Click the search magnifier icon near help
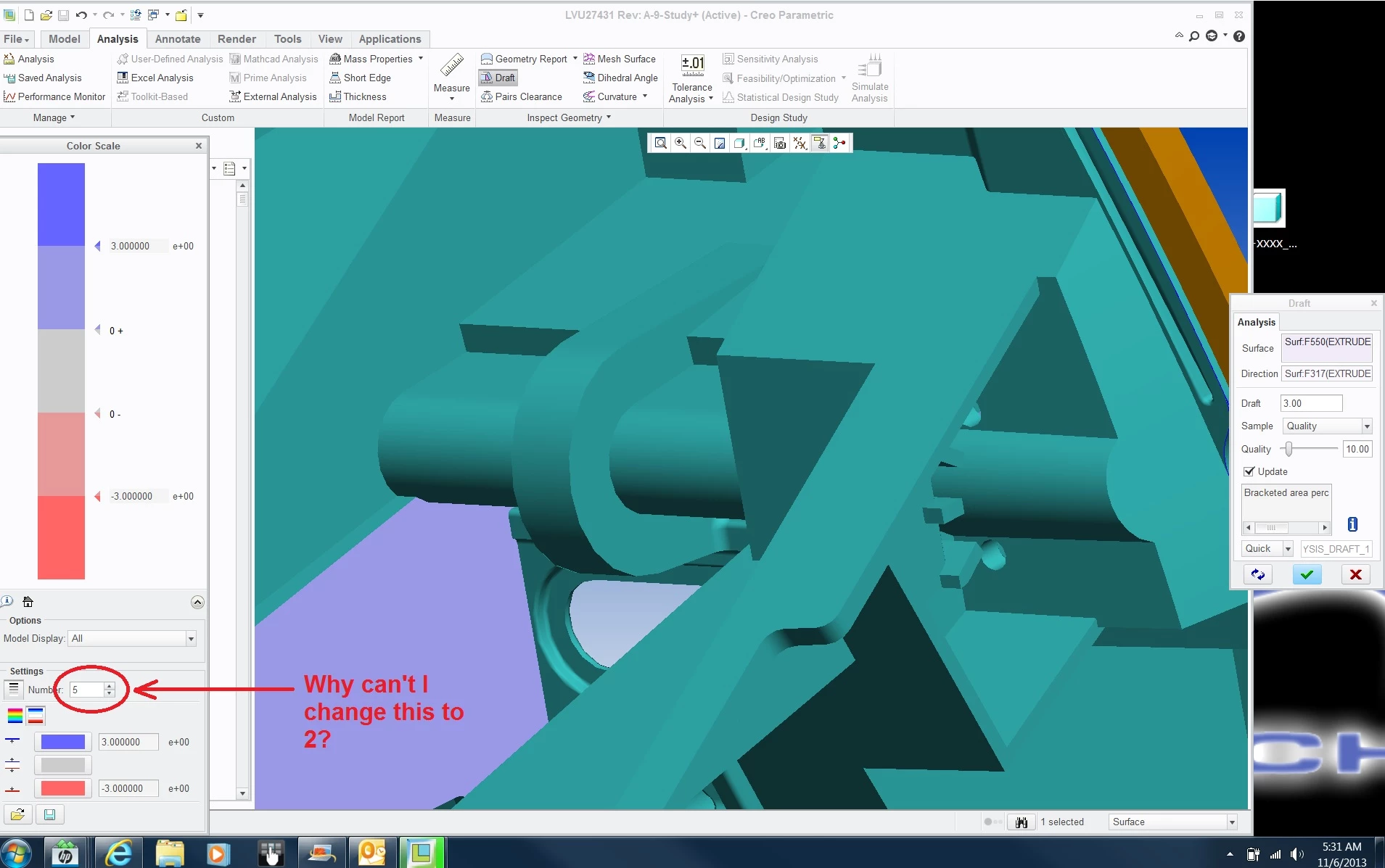The width and height of the screenshot is (1385, 868). click(x=1194, y=36)
